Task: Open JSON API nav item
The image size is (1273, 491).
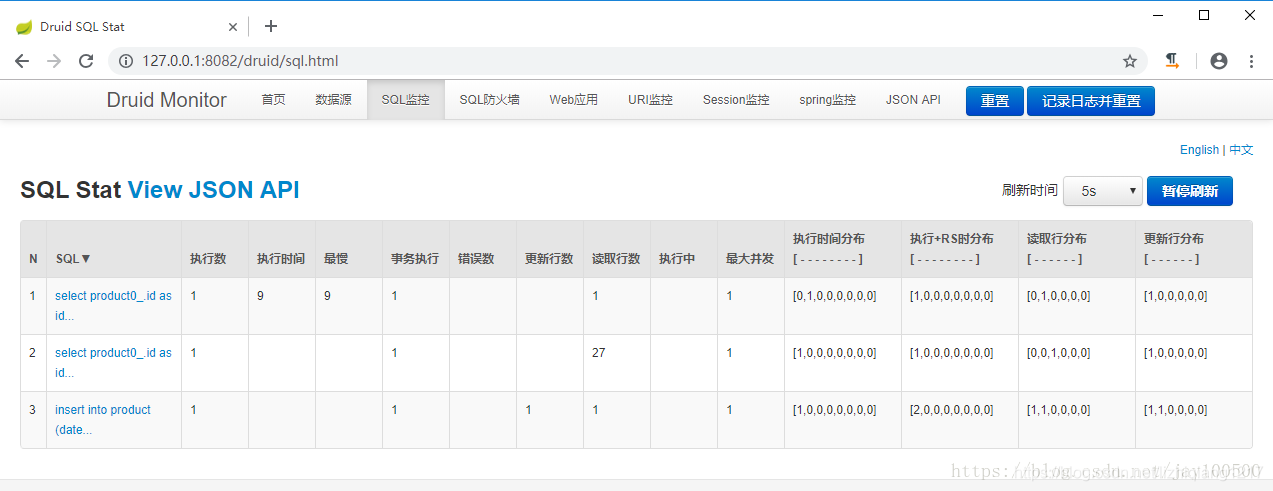Action: pos(913,100)
